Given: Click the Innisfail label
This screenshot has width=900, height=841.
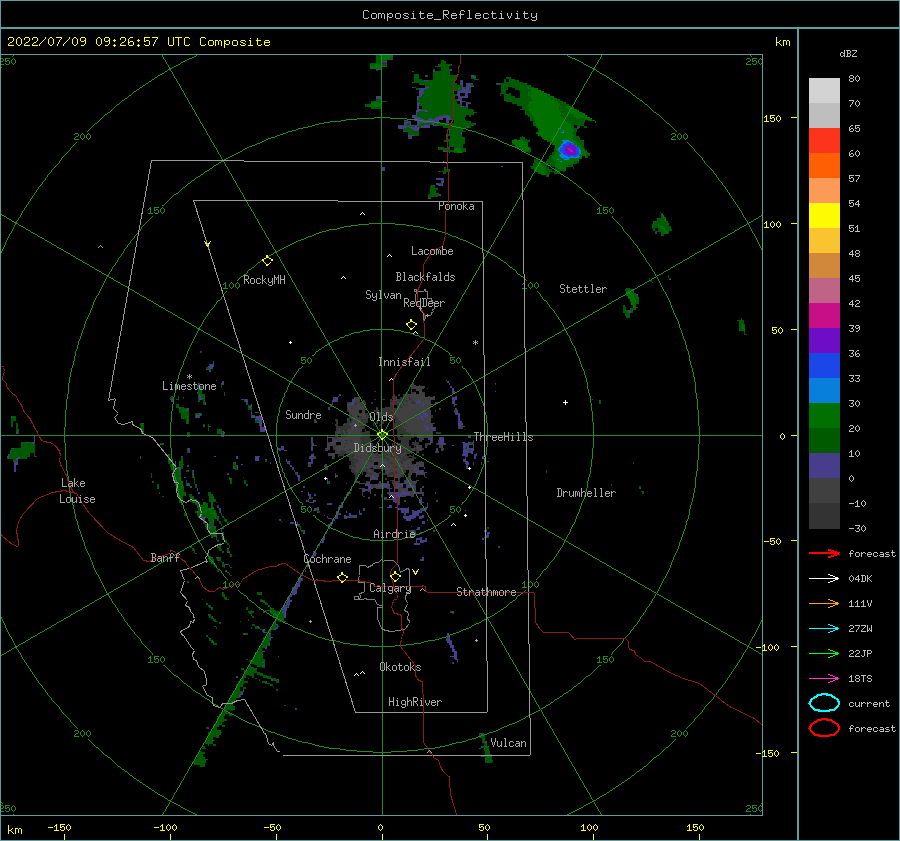Looking at the screenshot, I should 404,362.
